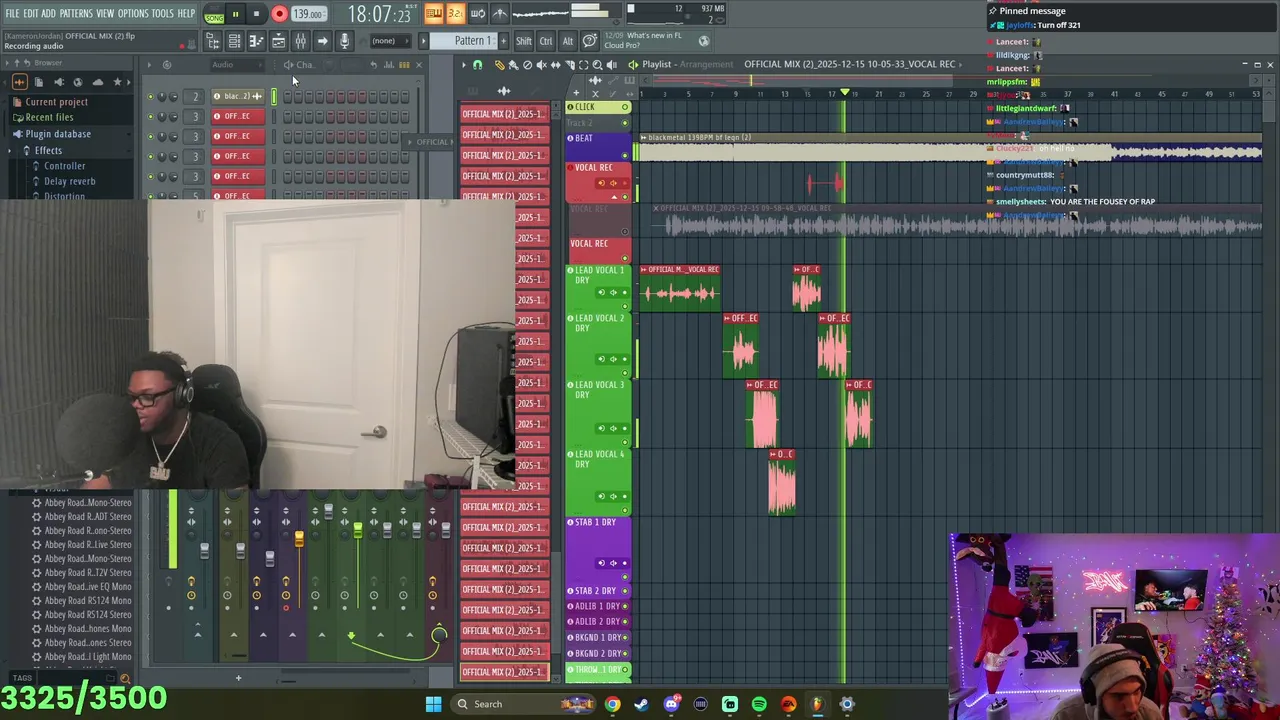Click the Browser cloud tab icon
Screen dimensions: 1280x720
[x=97, y=81]
